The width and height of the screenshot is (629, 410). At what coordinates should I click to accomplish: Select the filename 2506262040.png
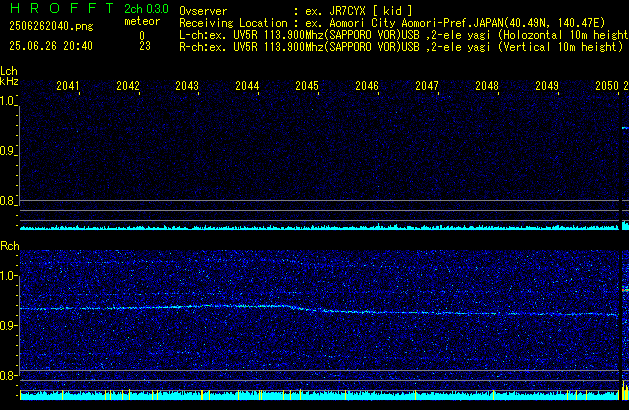click(x=51, y=26)
